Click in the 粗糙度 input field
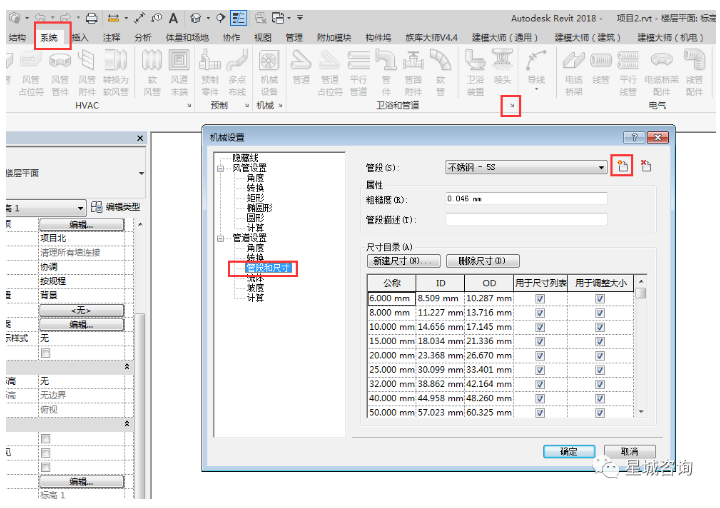The image size is (720, 508). click(x=526, y=199)
